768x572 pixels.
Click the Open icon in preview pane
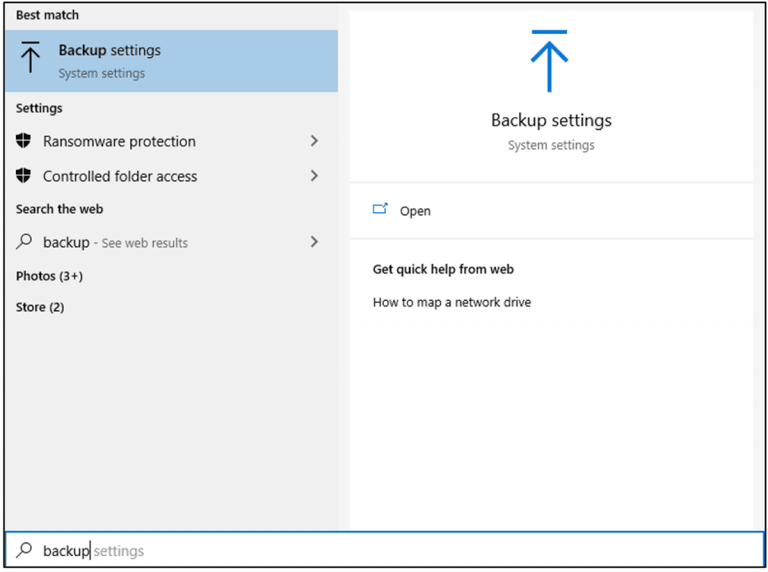(380, 210)
